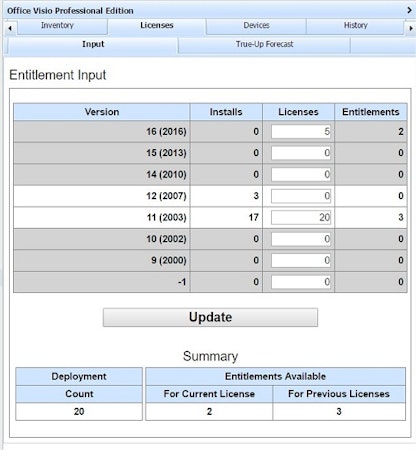The width and height of the screenshot is (416, 450).
Task: Click the right tab scroll arrow
Action: tap(411, 28)
